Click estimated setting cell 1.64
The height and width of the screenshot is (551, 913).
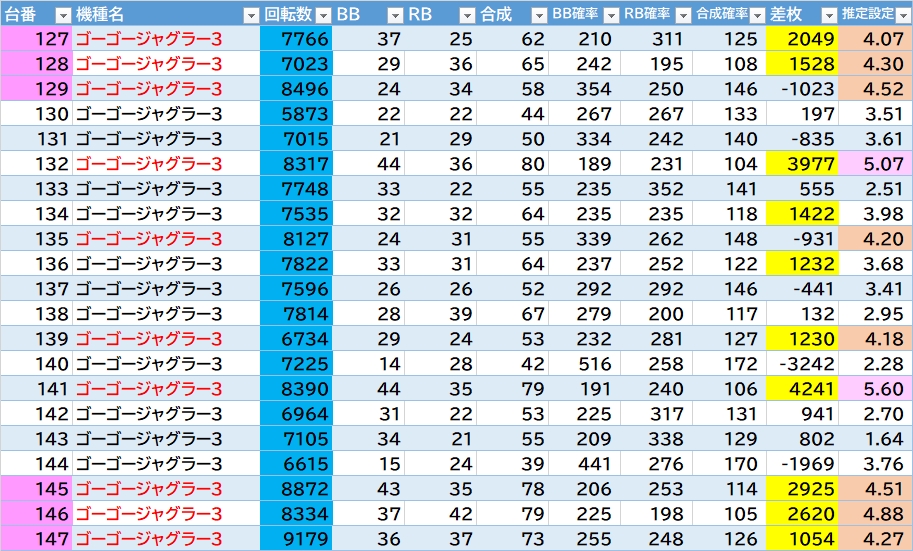876,439
